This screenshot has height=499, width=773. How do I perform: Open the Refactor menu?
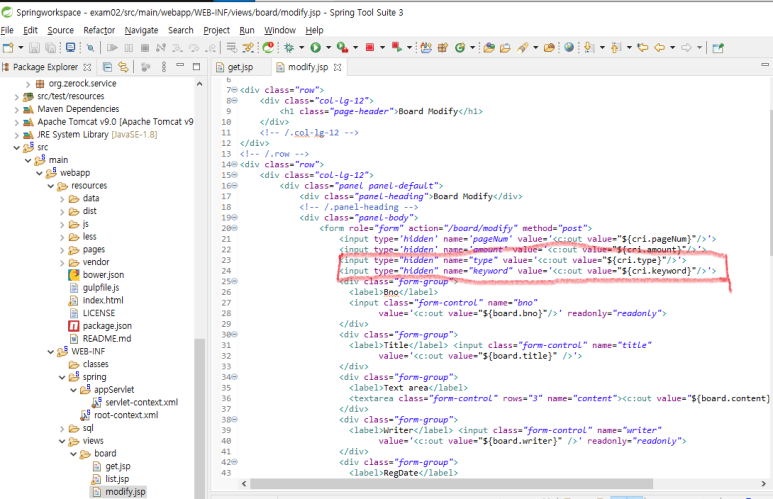(99, 30)
